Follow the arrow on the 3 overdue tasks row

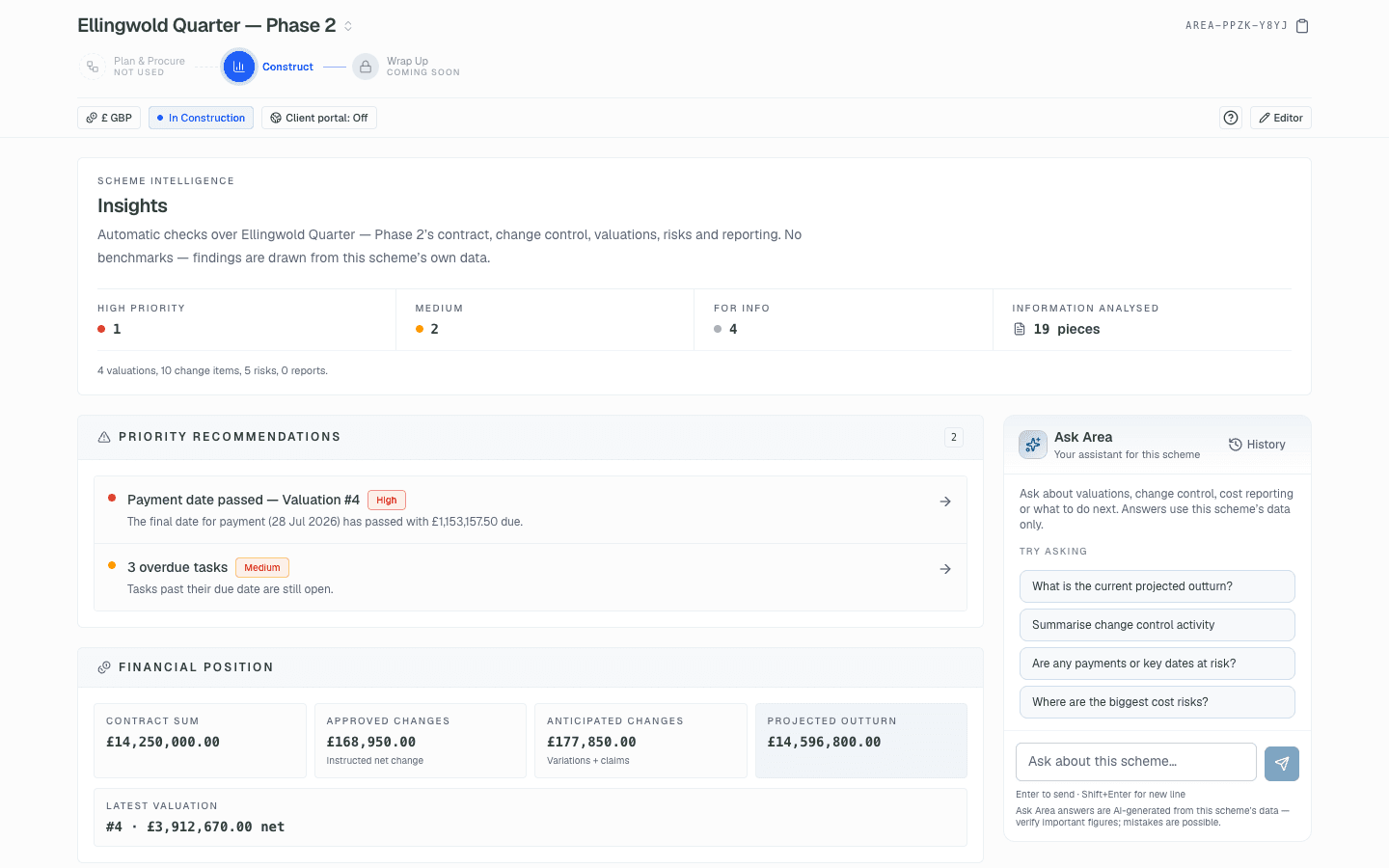945,569
